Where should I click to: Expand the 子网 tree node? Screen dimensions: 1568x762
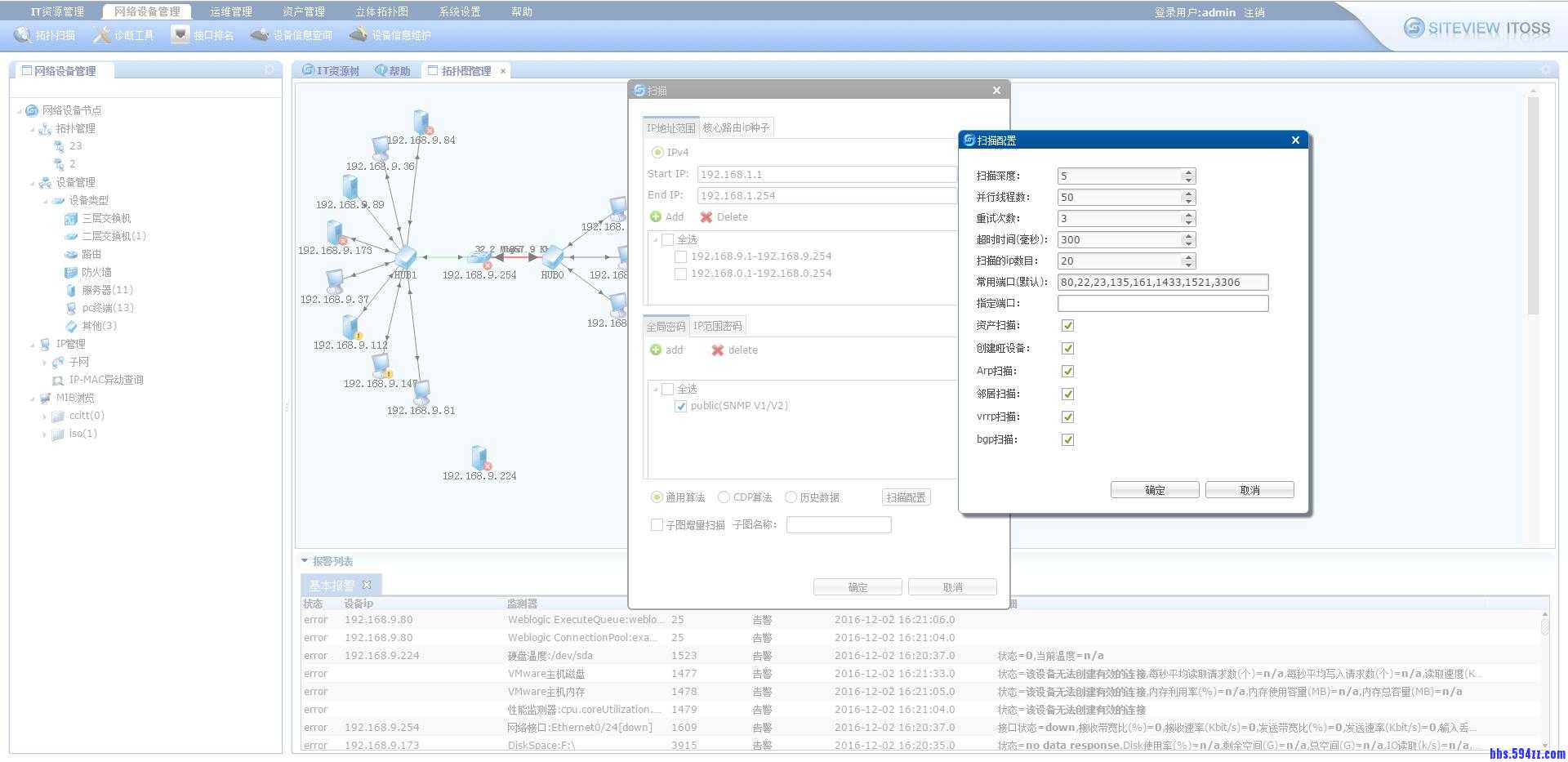[44, 363]
